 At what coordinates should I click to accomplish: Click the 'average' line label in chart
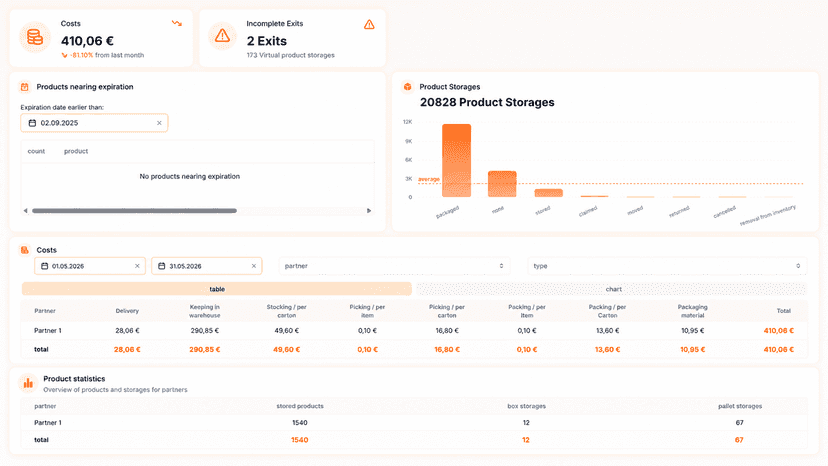[429, 180]
